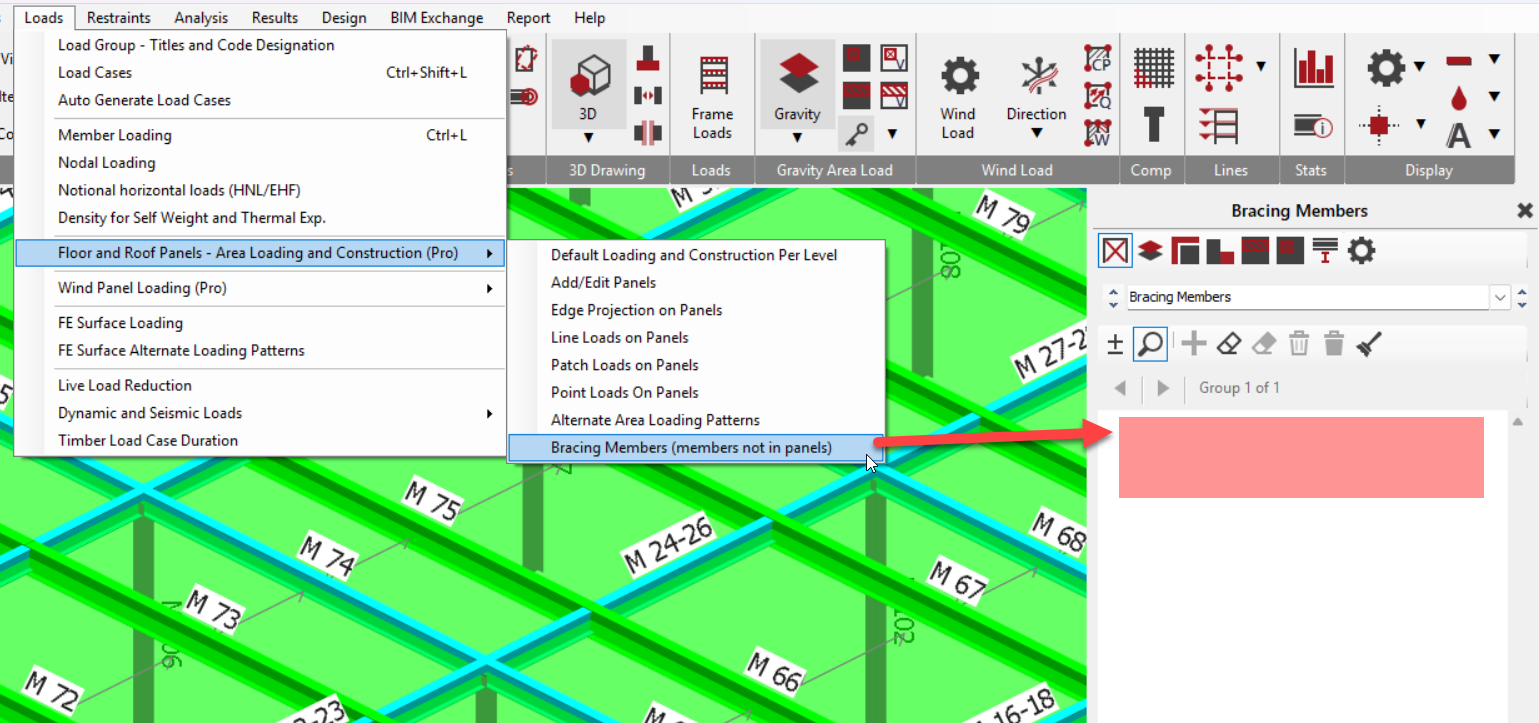Go to next group arrow in panel
This screenshot has height=723, width=1539.
click(1163, 388)
